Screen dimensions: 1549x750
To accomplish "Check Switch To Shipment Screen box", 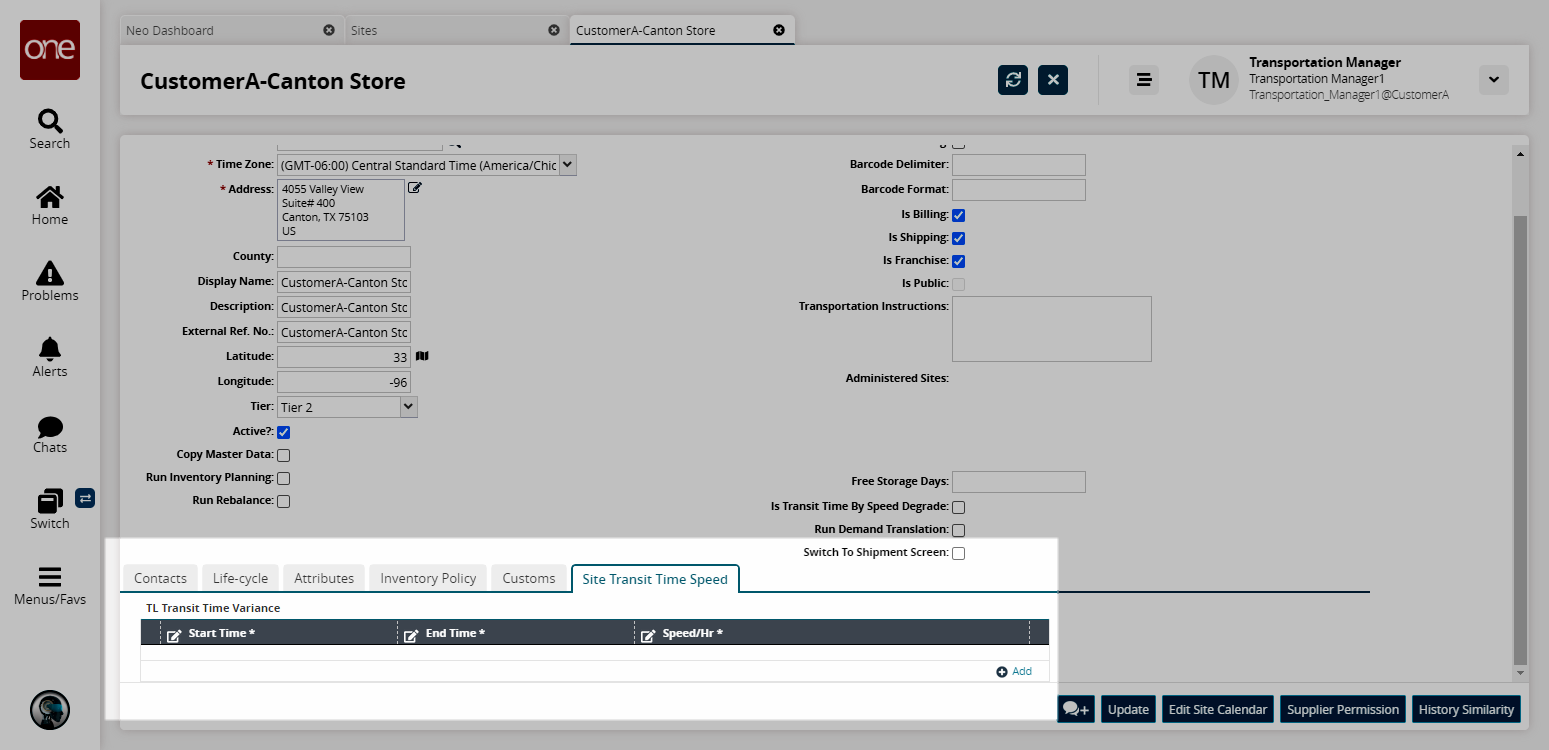I will [958, 554].
